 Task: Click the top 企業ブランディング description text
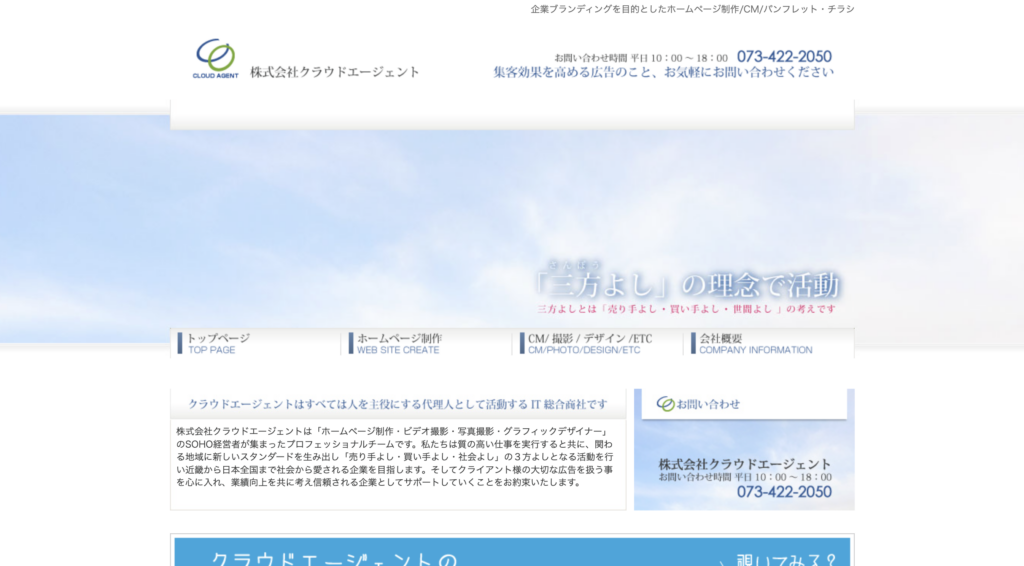pyautogui.click(x=692, y=9)
